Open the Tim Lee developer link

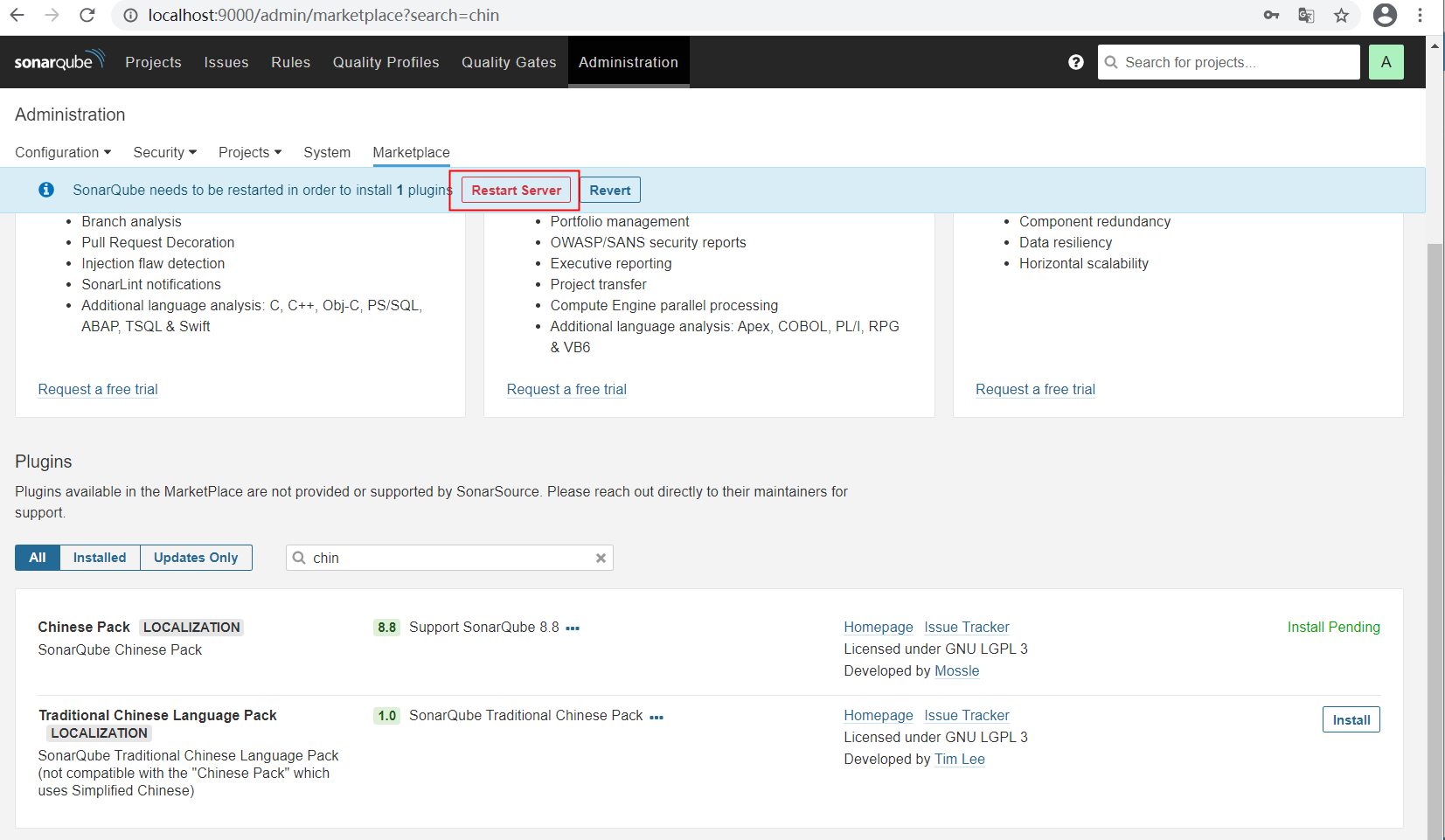pyautogui.click(x=960, y=759)
